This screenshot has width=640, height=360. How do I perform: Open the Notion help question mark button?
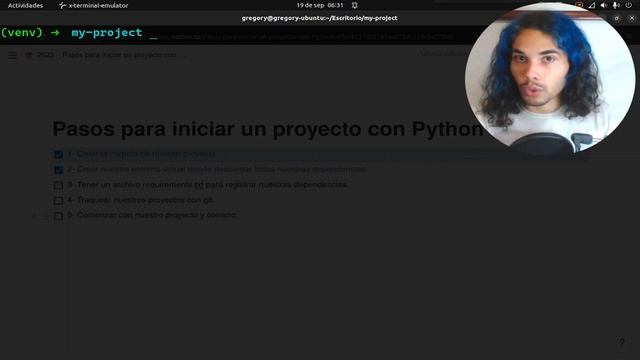[622, 342]
